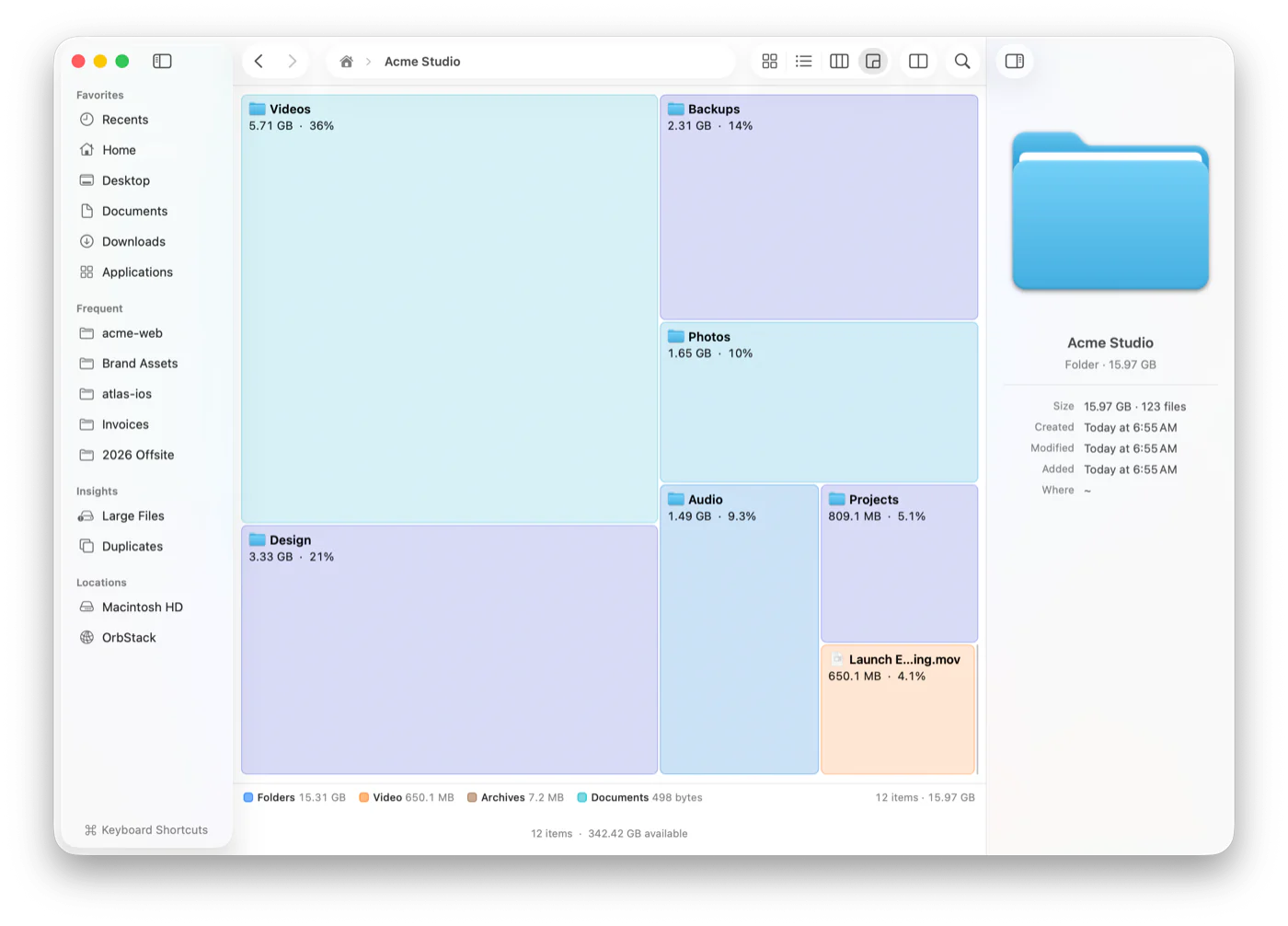Image resolution: width=1288 pixels, height=926 pixels.
Task: Toggle the Folders legend category
Action: (294, 797)
